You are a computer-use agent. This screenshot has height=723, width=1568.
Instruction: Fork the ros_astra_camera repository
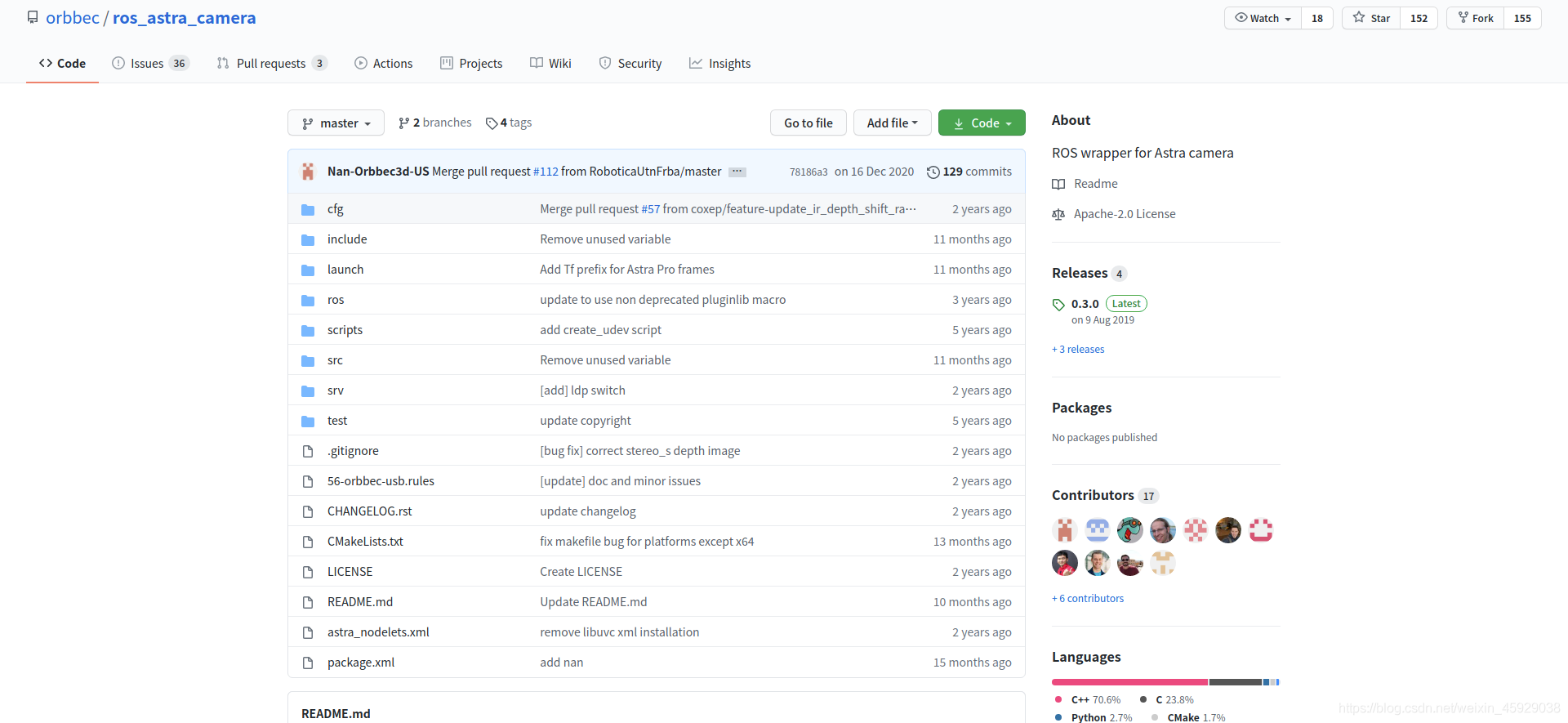pos(1476,18)
